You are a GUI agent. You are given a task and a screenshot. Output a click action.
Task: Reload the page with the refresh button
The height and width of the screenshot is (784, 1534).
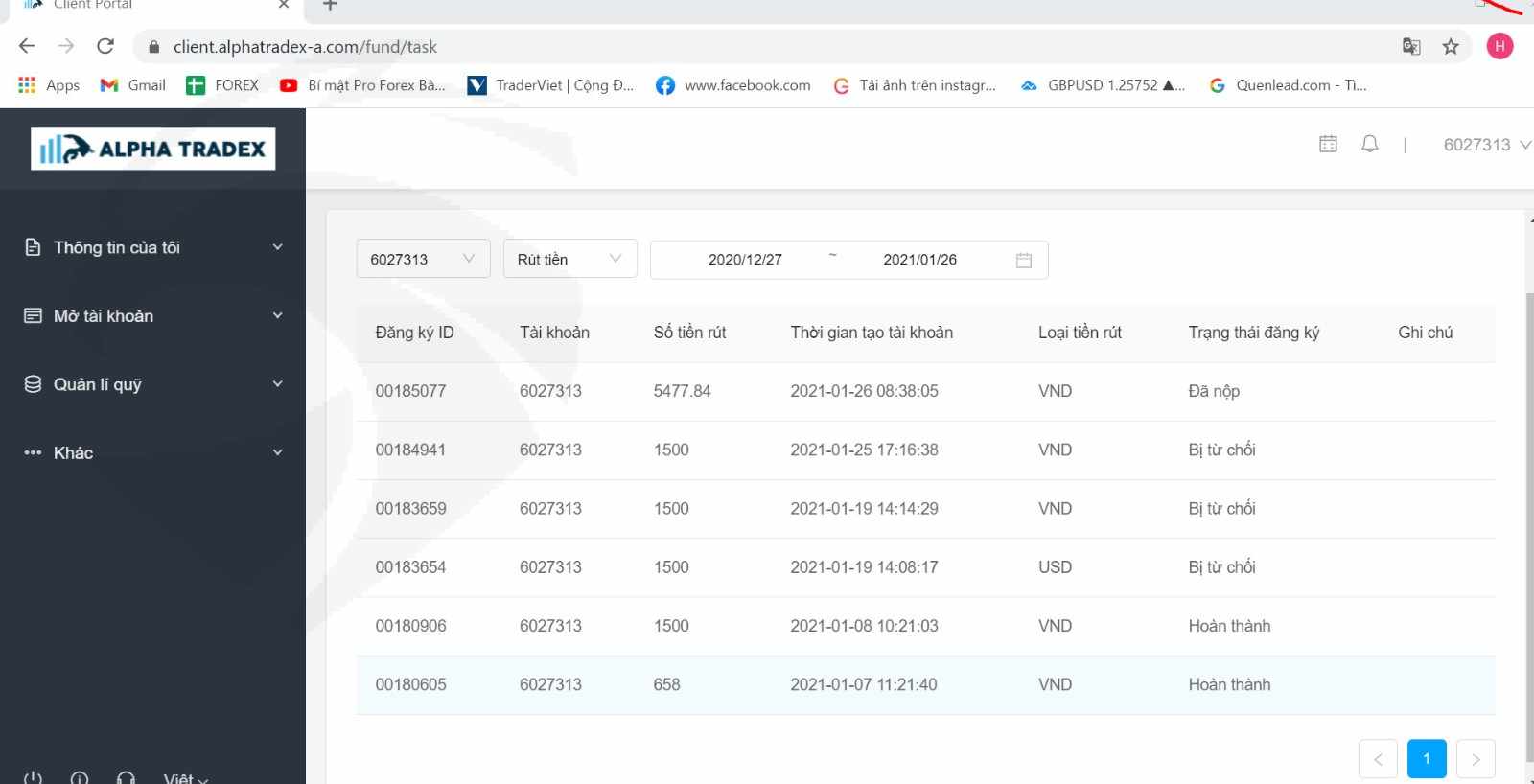click(105, 47)
